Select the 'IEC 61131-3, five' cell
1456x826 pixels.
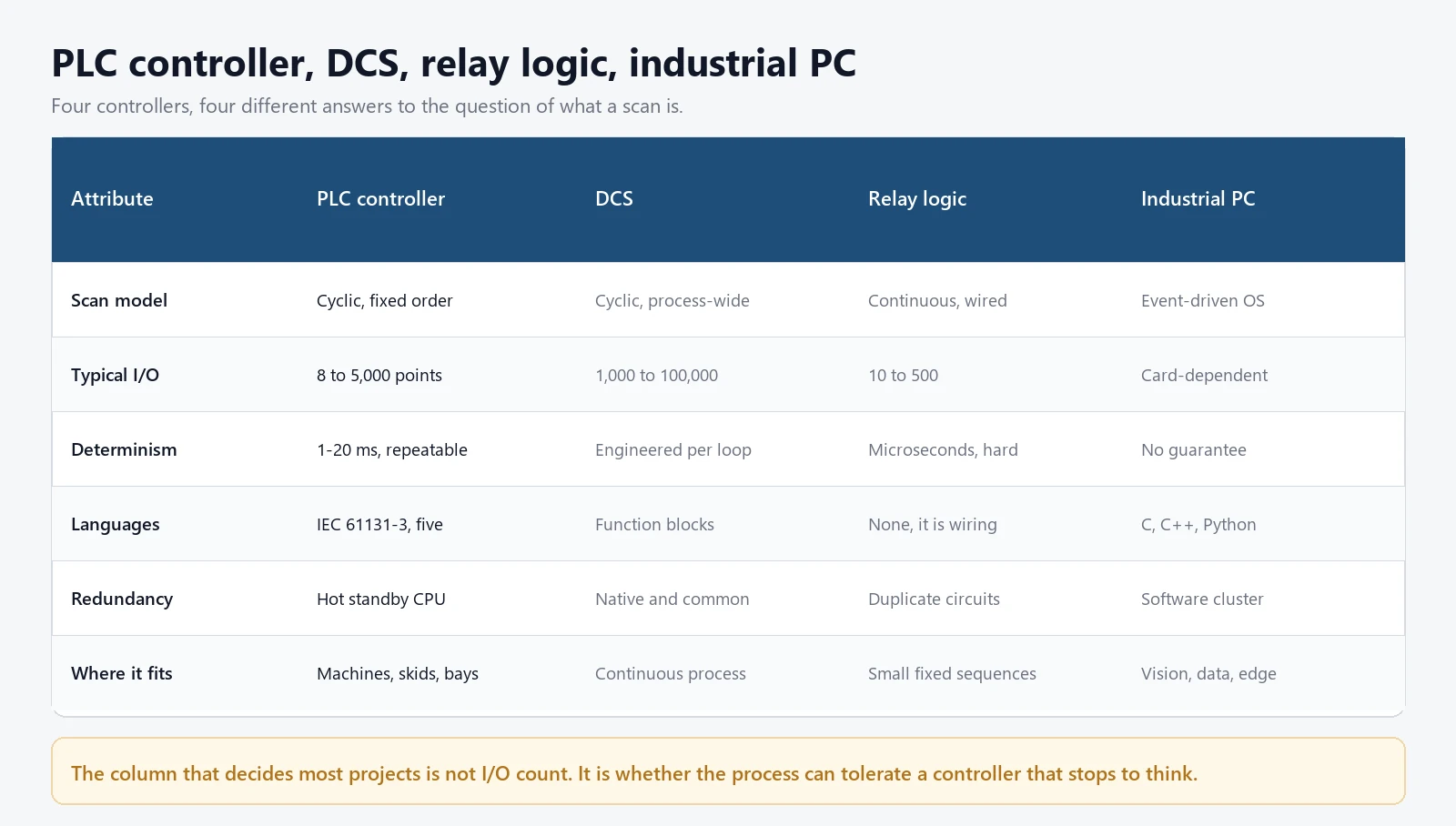coord(379,524)
